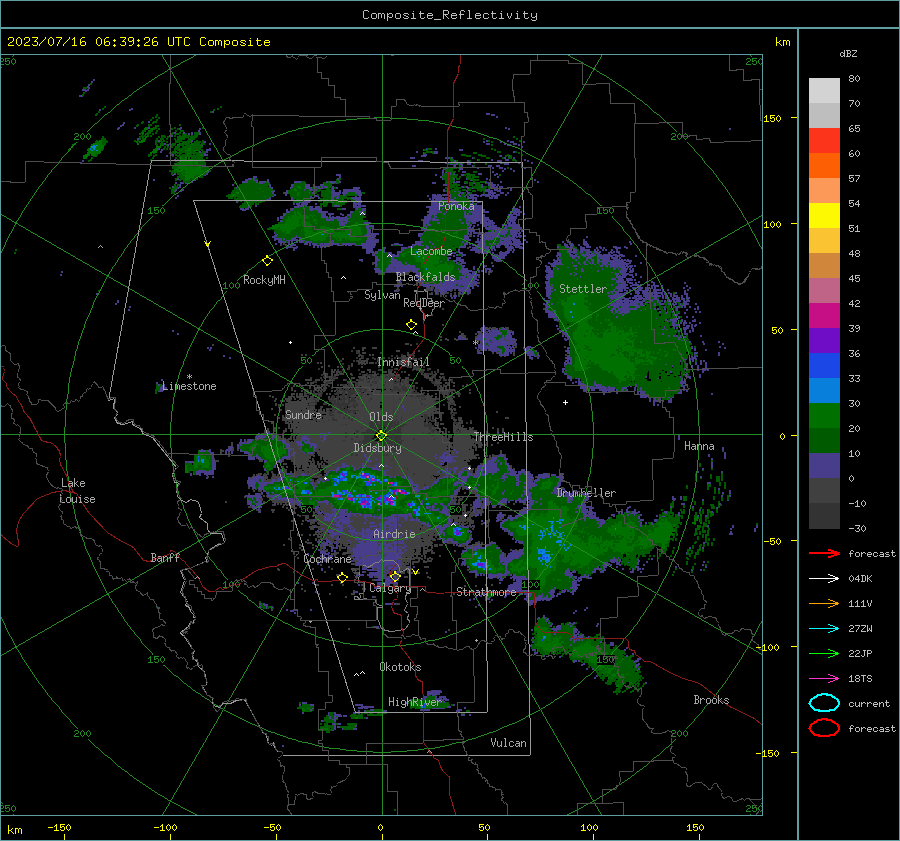Click the Sylvan label
The height and width of the screenshot is (841, 900).
[x=382, y=295]
